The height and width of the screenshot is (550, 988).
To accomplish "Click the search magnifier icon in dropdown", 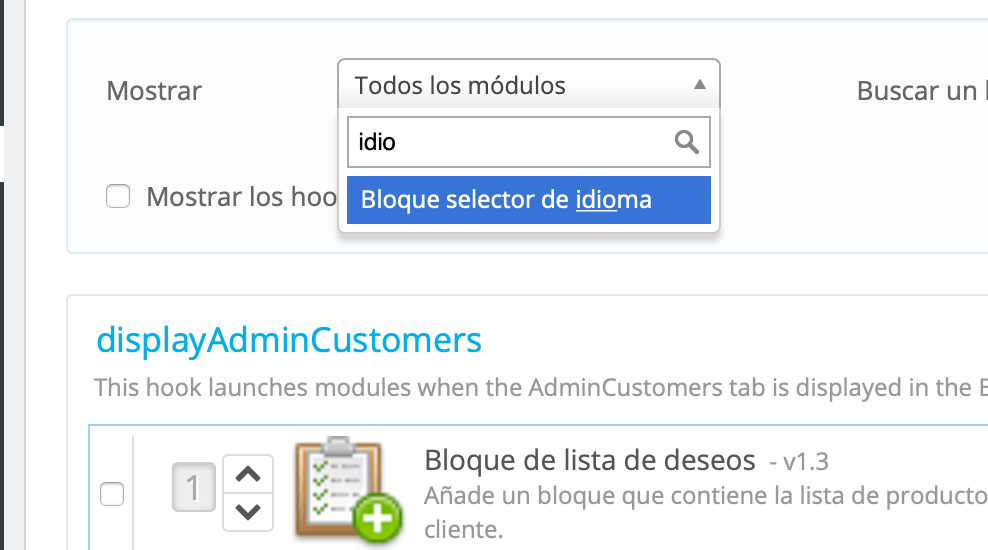I will point(686,142).
